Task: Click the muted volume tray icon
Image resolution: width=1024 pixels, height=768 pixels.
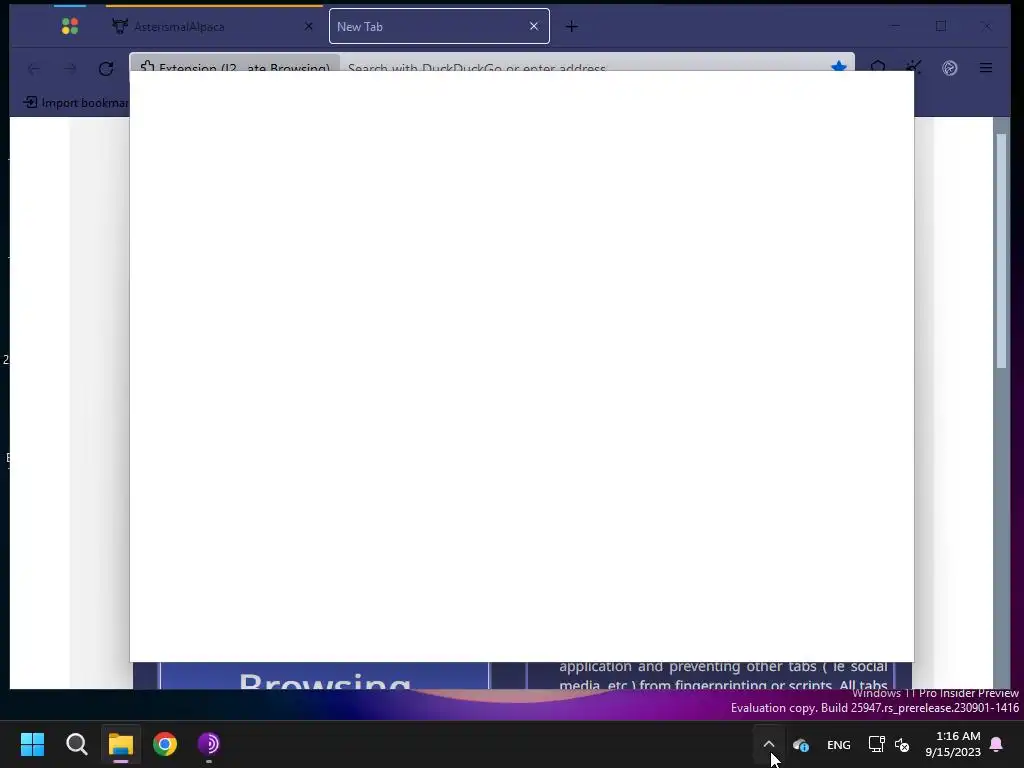Action: tap(902, 744)
